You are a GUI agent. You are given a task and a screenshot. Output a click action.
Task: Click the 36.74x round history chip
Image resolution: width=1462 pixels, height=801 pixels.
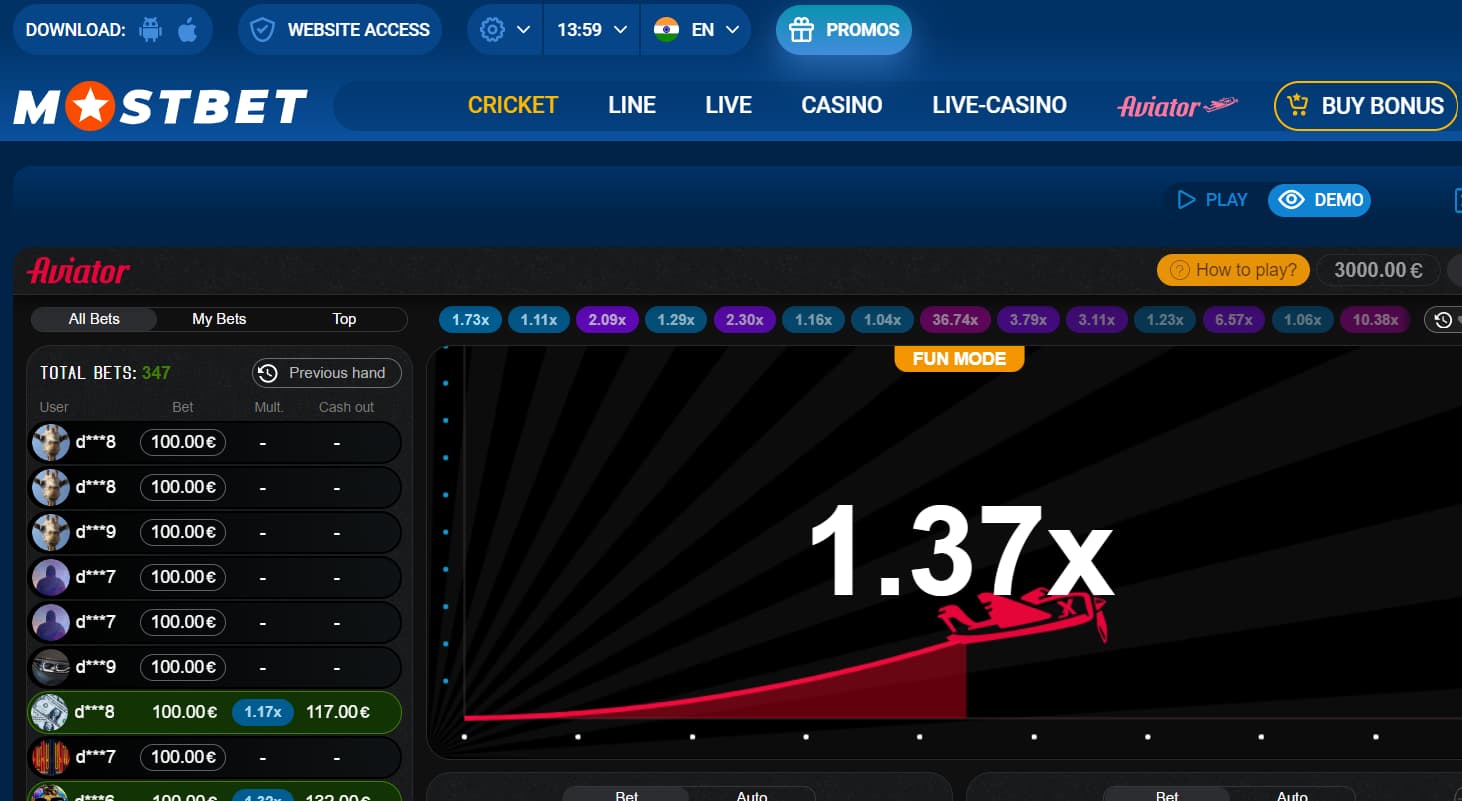[x=955, y=320]
